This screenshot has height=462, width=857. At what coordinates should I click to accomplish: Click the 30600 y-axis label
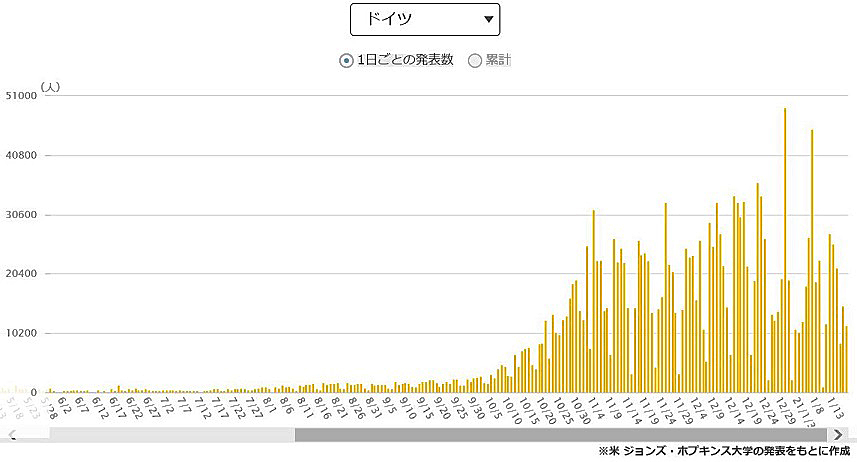tap(21, 215)
